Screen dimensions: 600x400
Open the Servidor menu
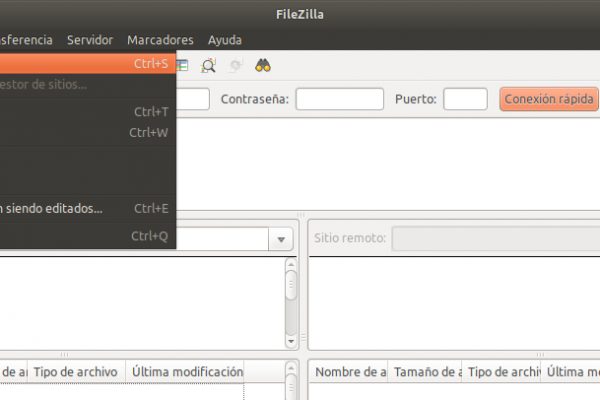pyautogui.click(x=90, y=40)
